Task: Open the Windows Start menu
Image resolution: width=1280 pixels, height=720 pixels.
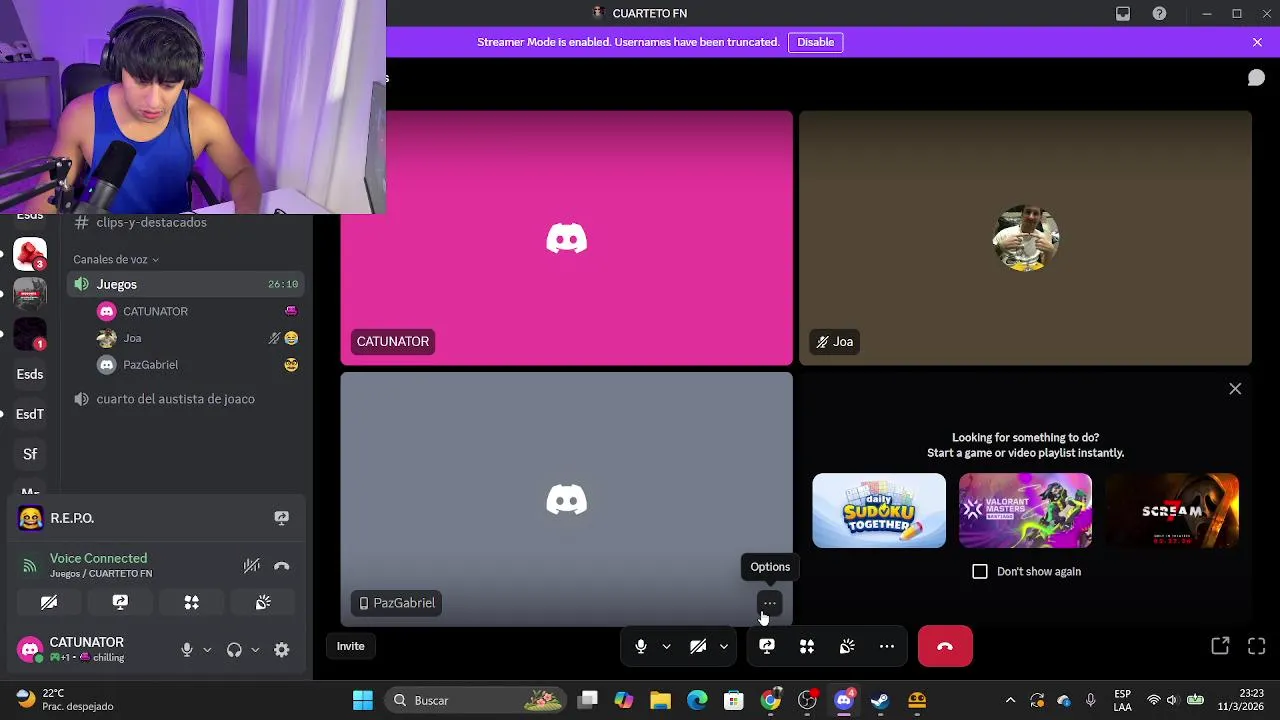Action: (362, 700)
